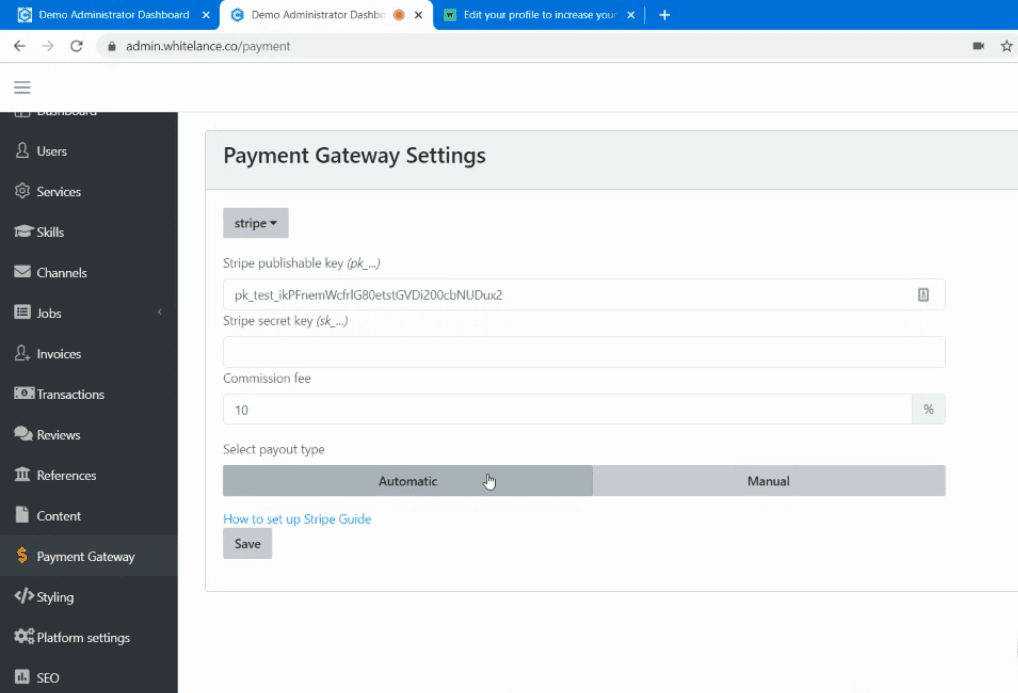This screenshot has height=693, width=1018.
Task: Click the Platform settings gears icon
Action: pos(24,636)
